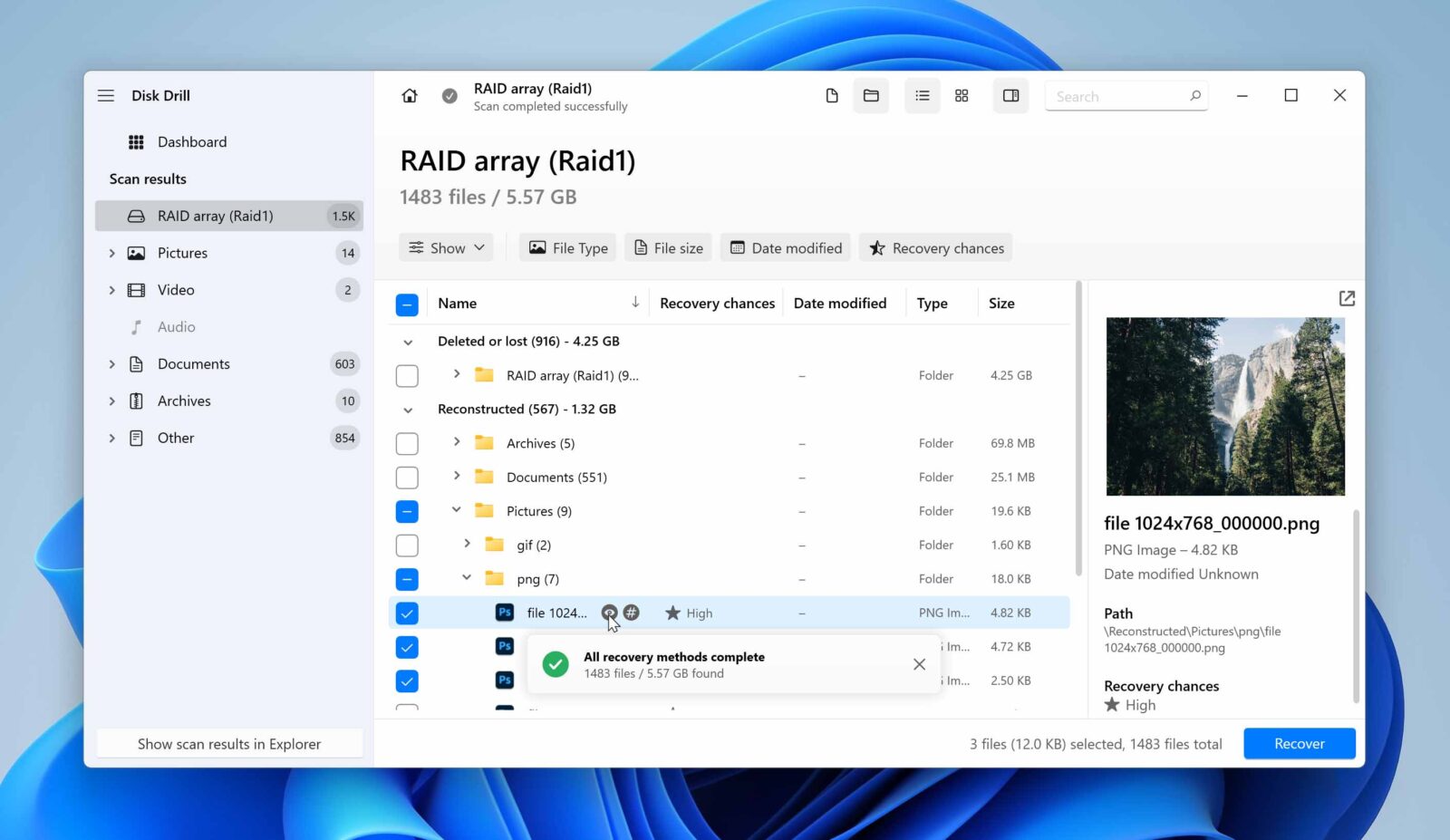Switch to grid view of scan results
This screenshot has width=1450, height=840.
pos(962,95)
